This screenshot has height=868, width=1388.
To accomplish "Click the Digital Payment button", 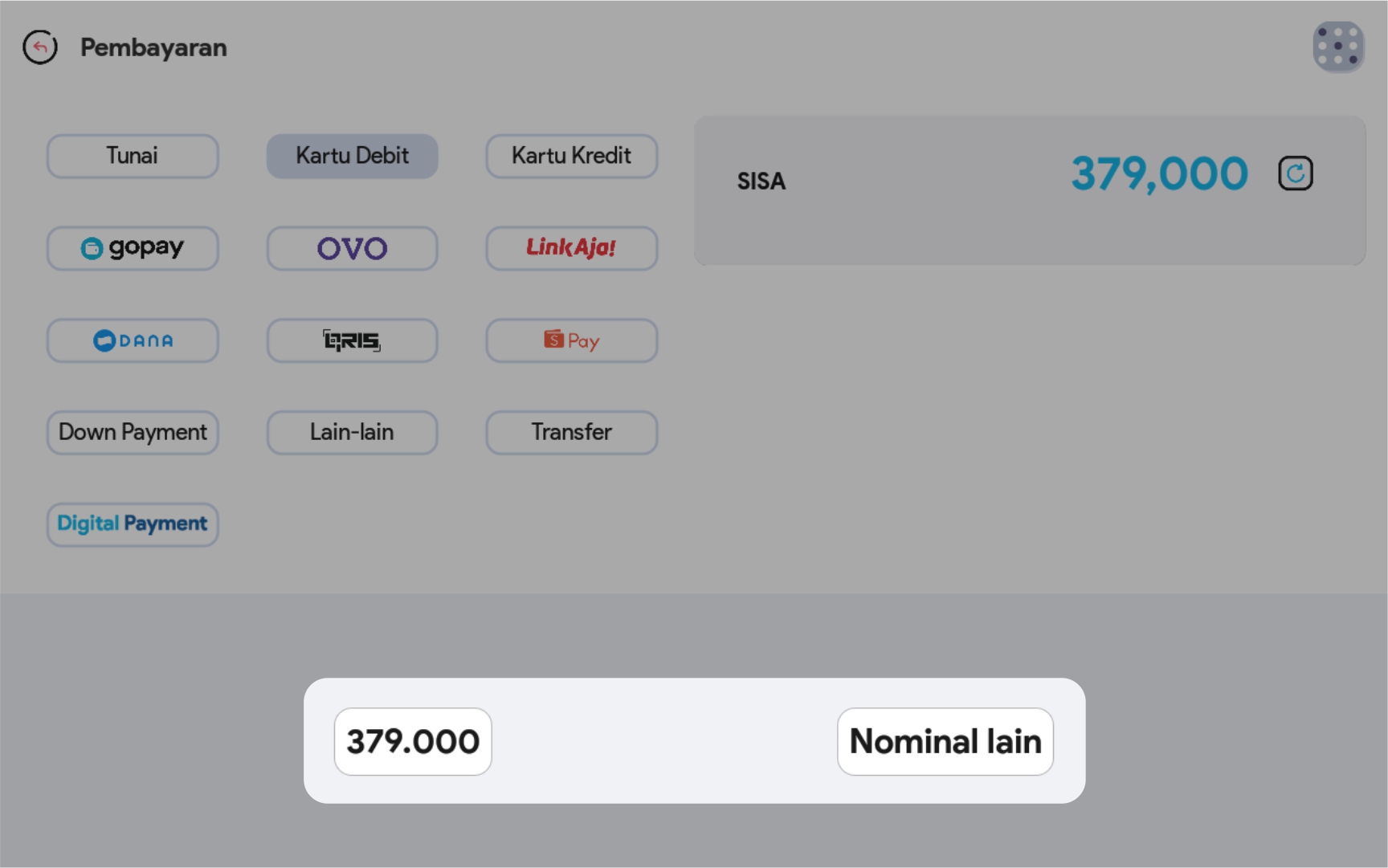I will [x=133, y=524].
